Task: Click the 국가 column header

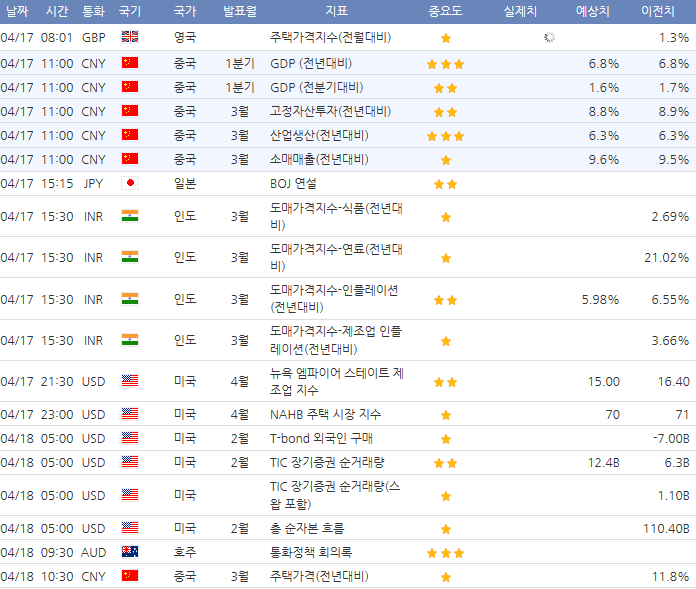Action: coord(185,11)
